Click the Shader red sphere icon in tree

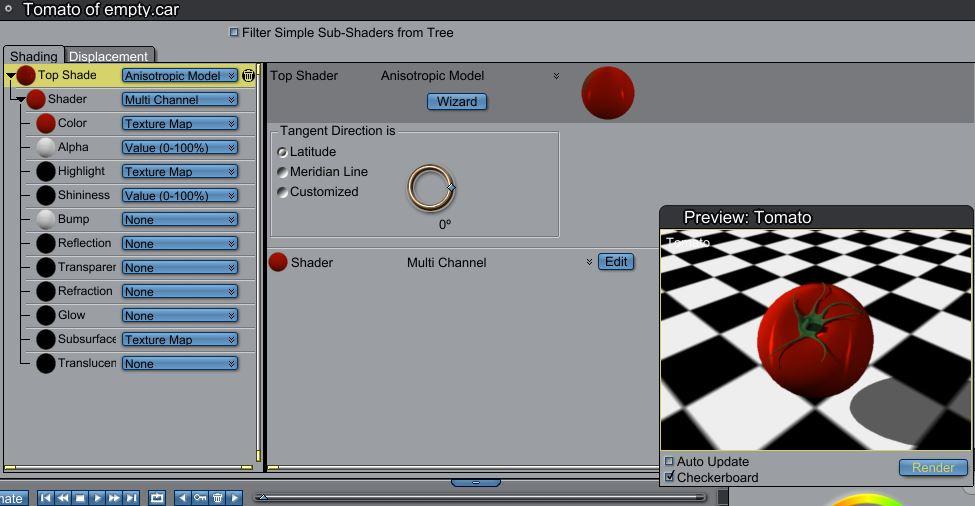[x=36, y=99]
